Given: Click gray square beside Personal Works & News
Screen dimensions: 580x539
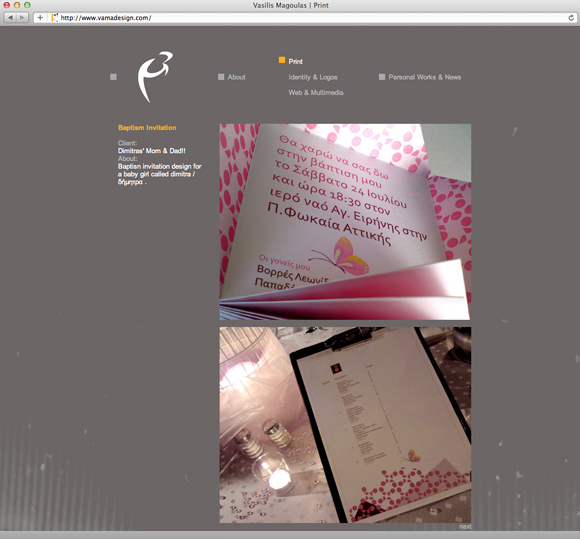Looking at the screenshot, I should [382, 77].
